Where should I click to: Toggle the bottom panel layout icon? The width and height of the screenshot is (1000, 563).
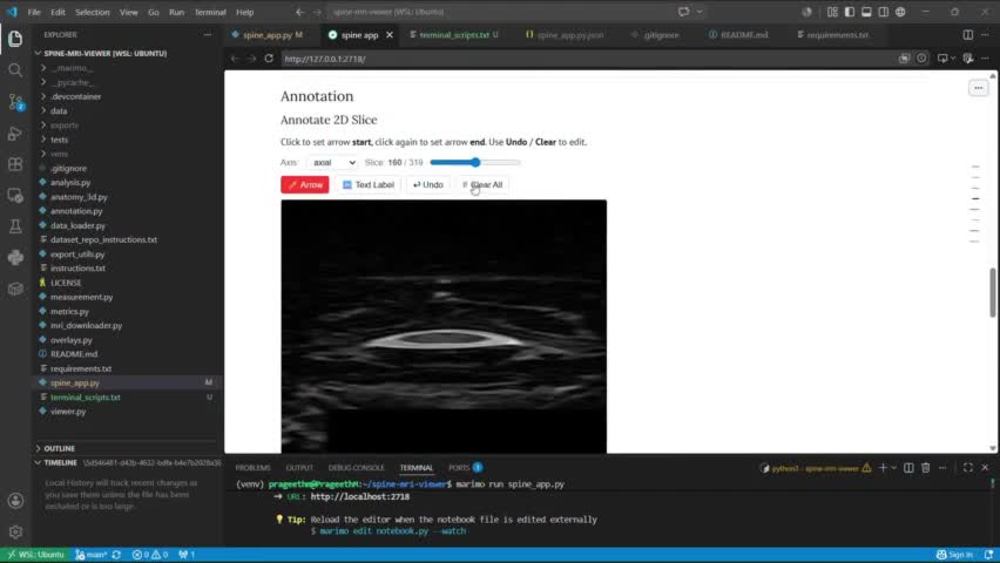coord(866,11)
